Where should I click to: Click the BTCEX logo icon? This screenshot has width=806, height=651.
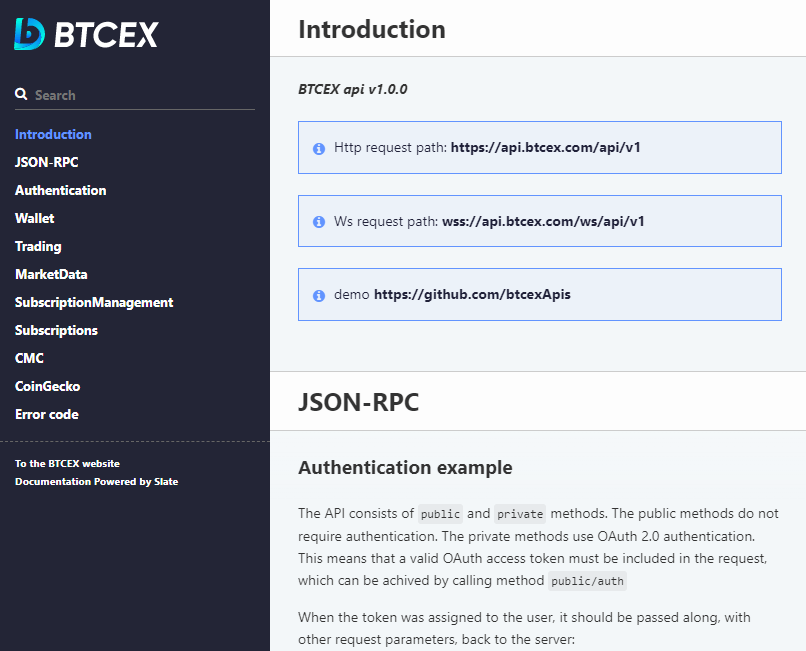click(30, 34)
